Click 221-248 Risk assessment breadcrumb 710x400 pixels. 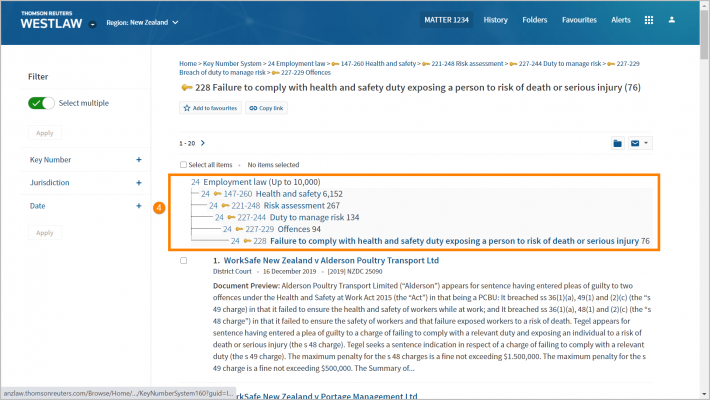[467, 63]
